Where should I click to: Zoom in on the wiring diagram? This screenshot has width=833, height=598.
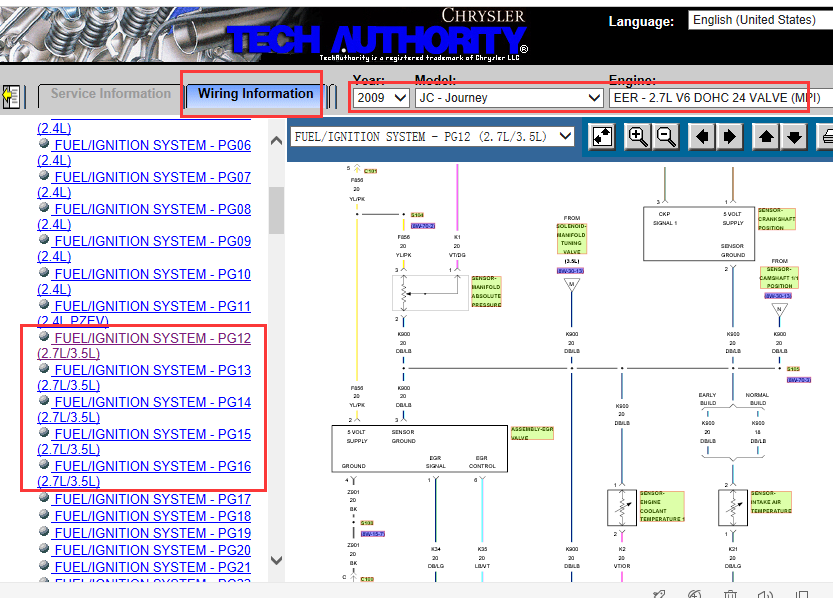point(638,137)
